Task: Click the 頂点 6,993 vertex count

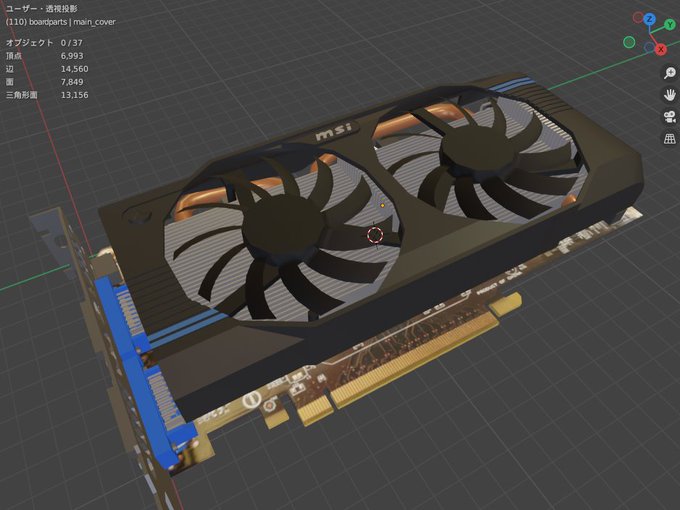Action: 44,56
